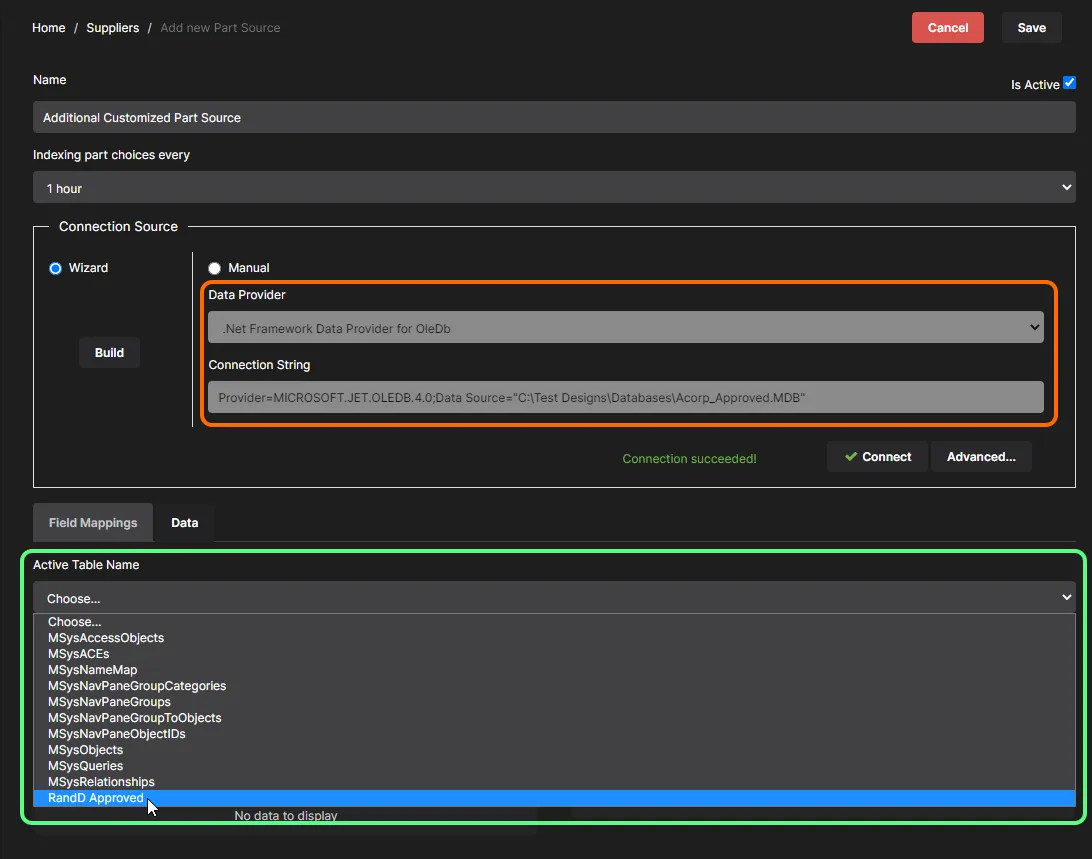
Task: Select the Wizard radio button
Action: click(56, 268)
